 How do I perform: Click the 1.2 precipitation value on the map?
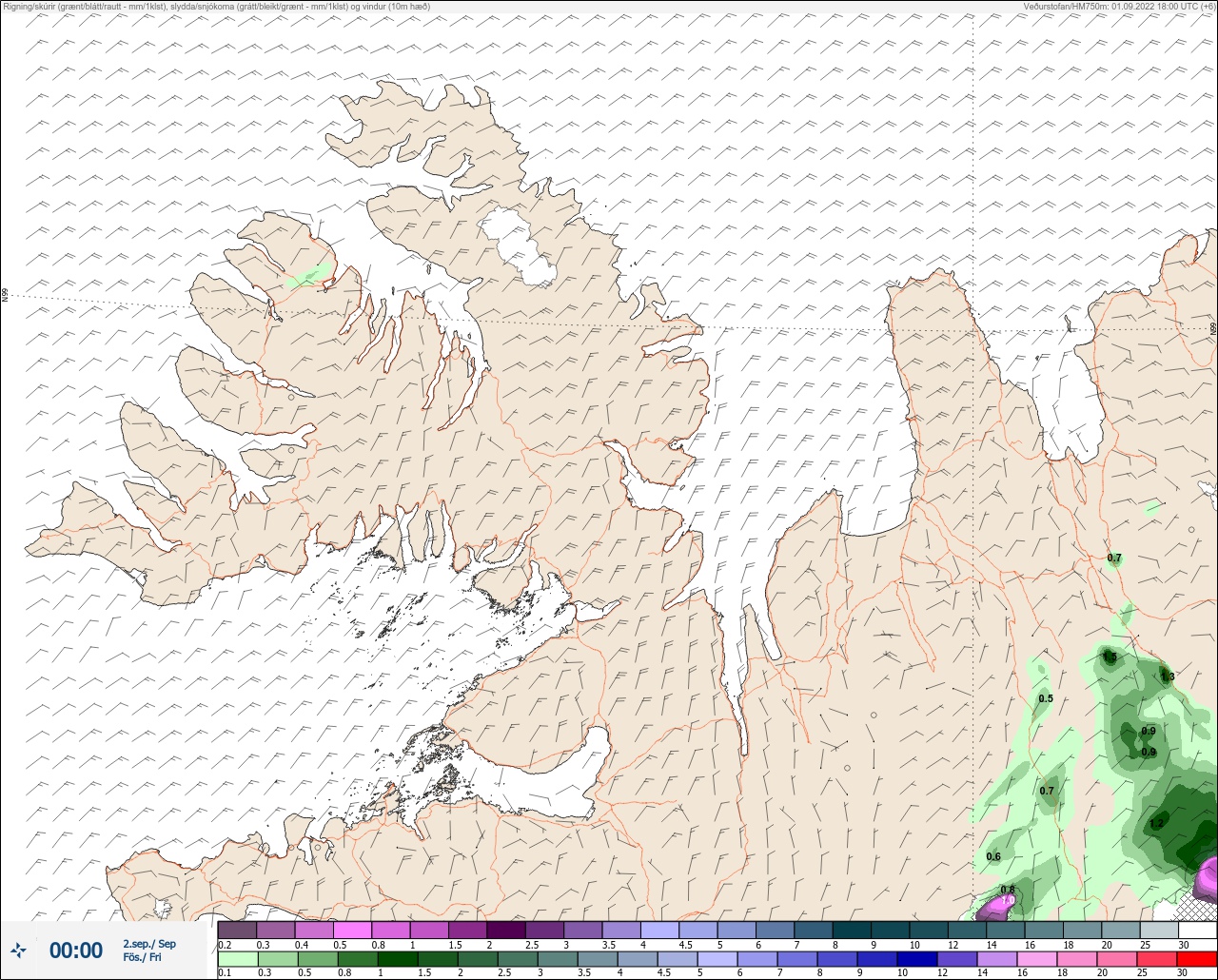1156,823
